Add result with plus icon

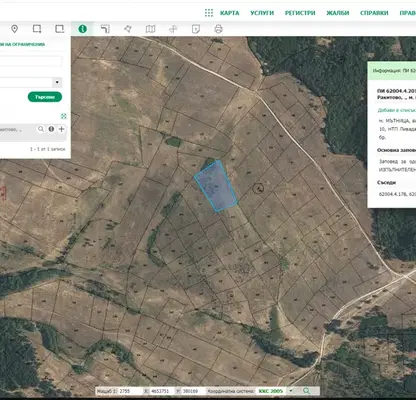[x=61, y=129]
